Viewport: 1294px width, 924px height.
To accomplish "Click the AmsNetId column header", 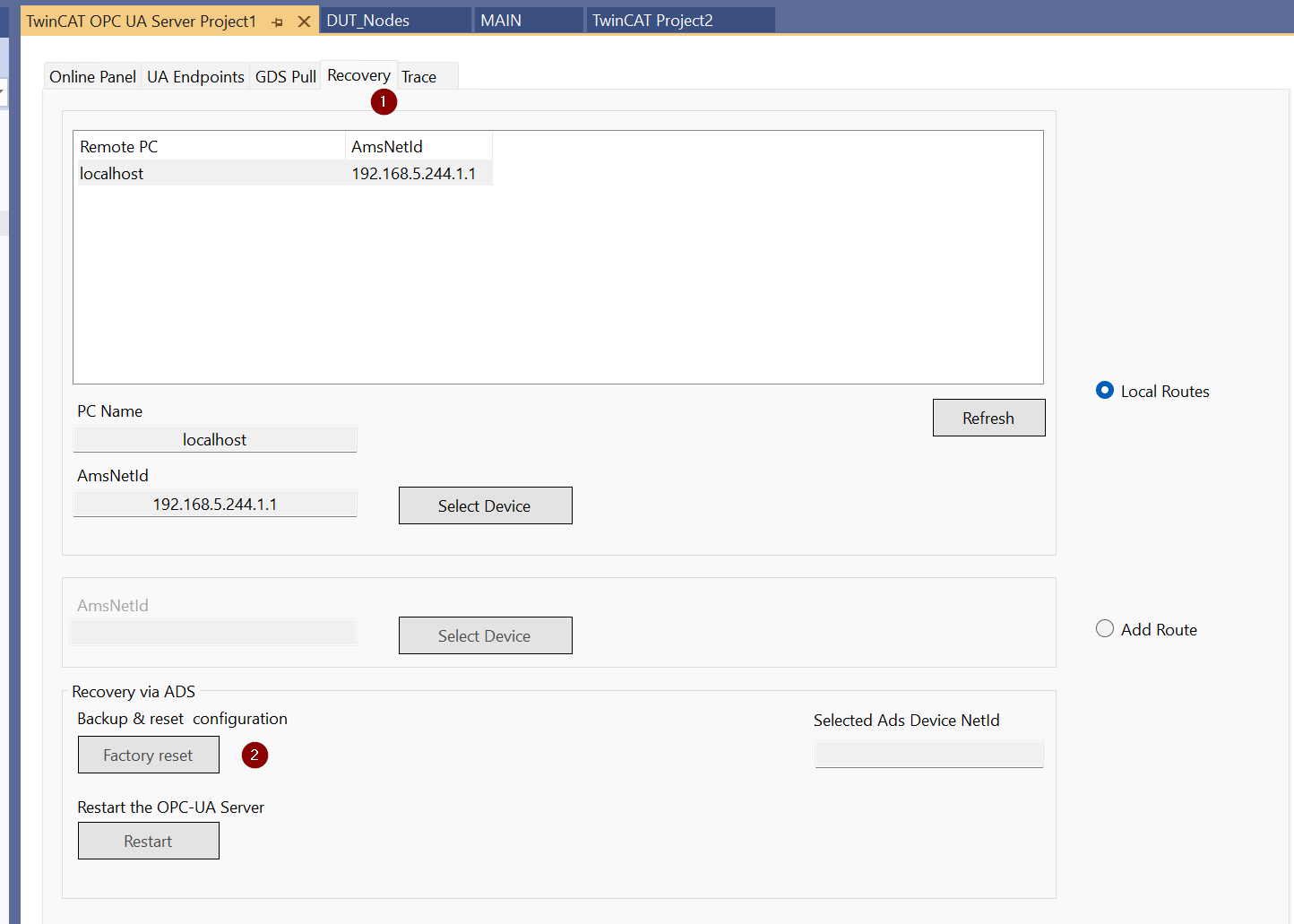I will [x=418, y=147].
